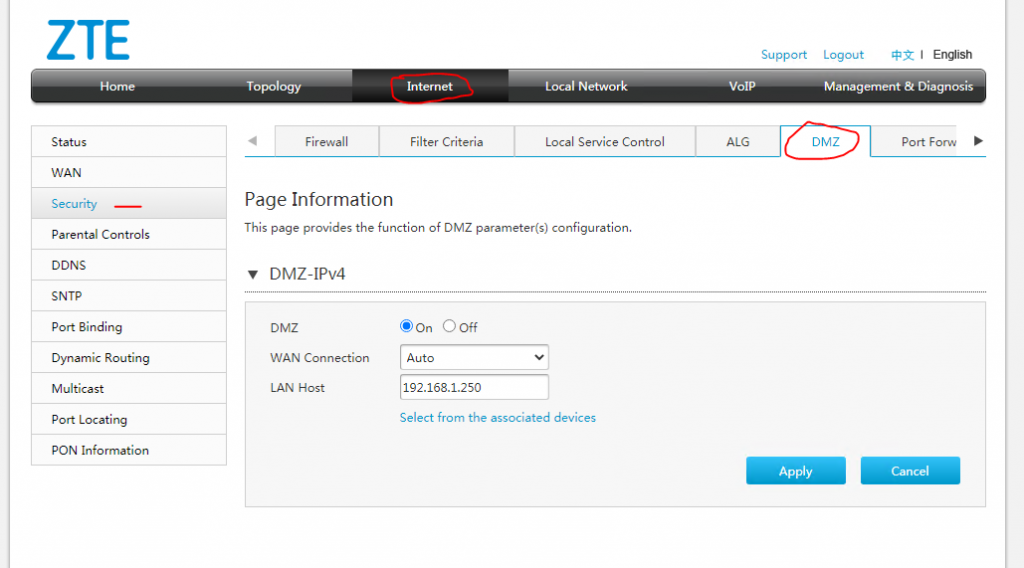The width and height of the screenshot is (1024, 568).
Task: Select the DMZ On radio button
Action: point(407,326)
